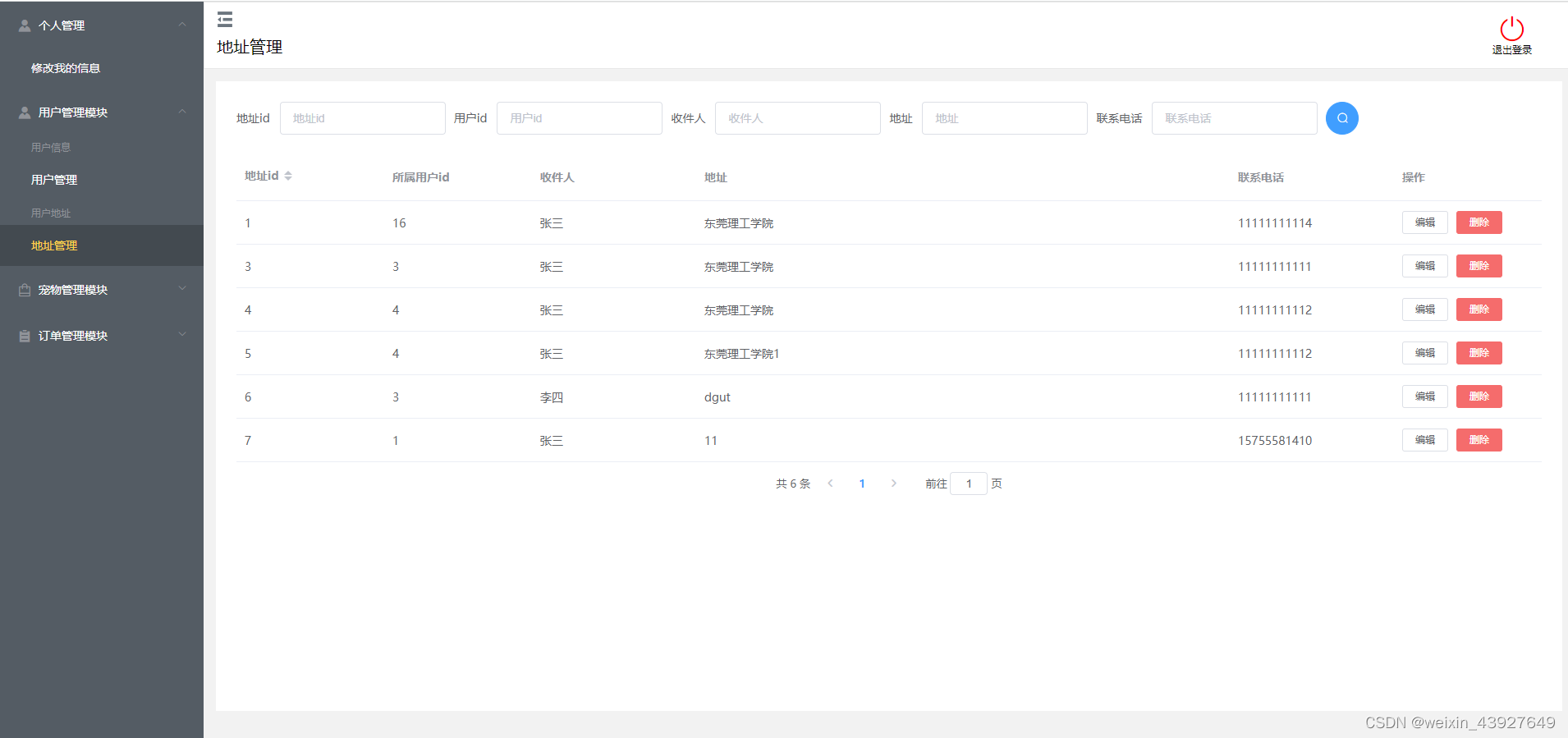1568x738 pixels.
Task: Open 用户信息 sidebar group label
Action: (51, 148)
